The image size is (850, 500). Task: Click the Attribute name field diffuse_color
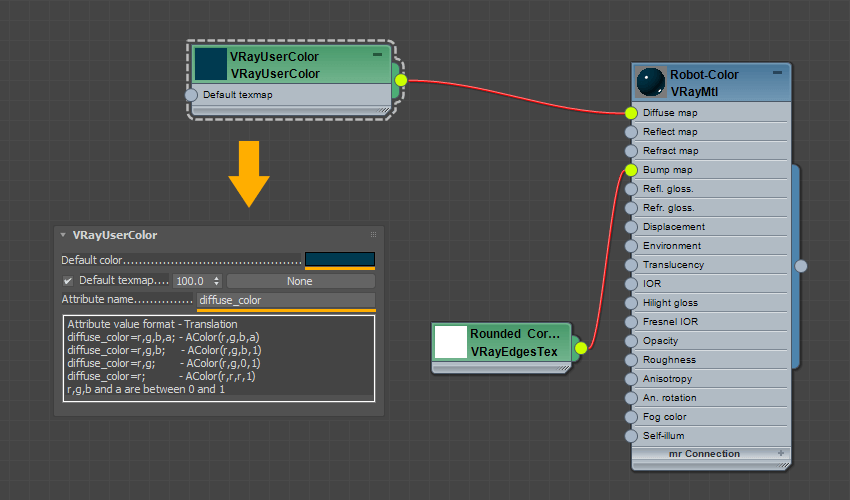click(286, 300)
